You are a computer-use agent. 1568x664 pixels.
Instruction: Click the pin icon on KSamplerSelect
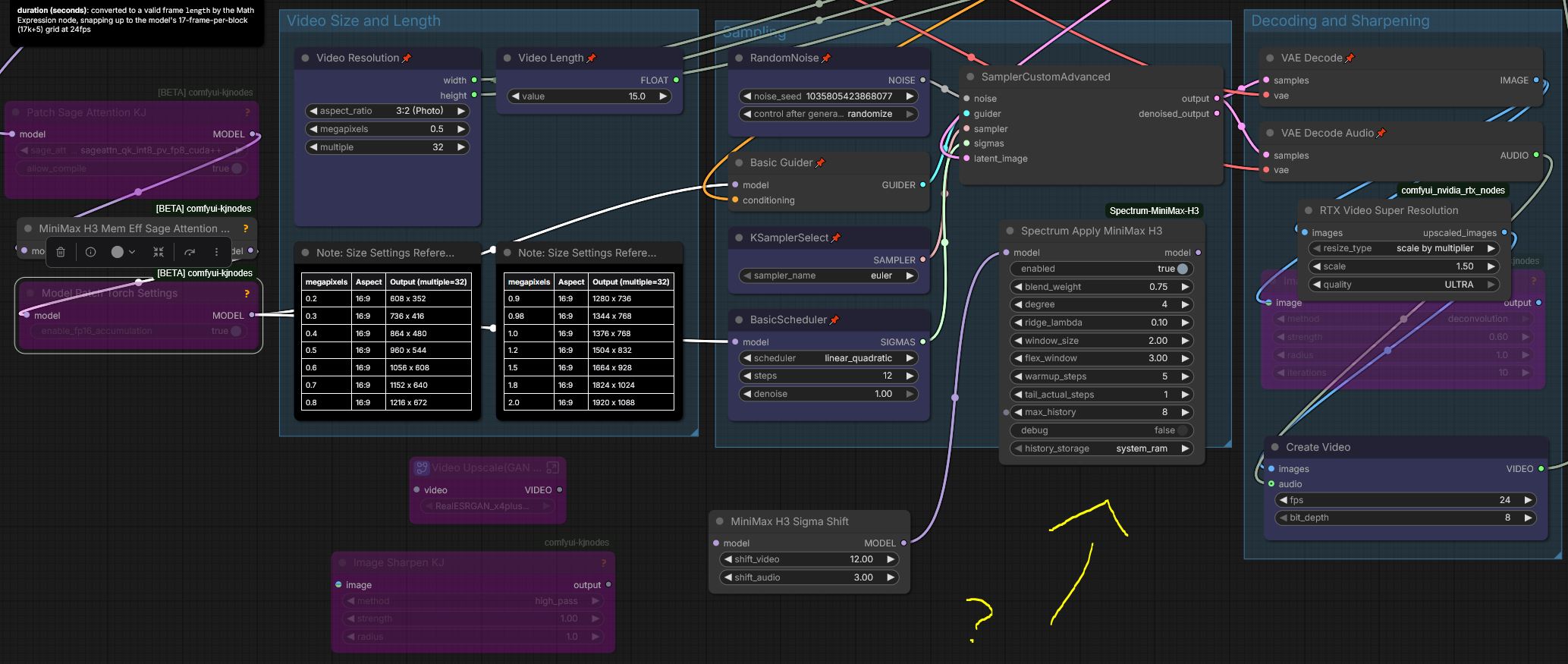point(836,238)
